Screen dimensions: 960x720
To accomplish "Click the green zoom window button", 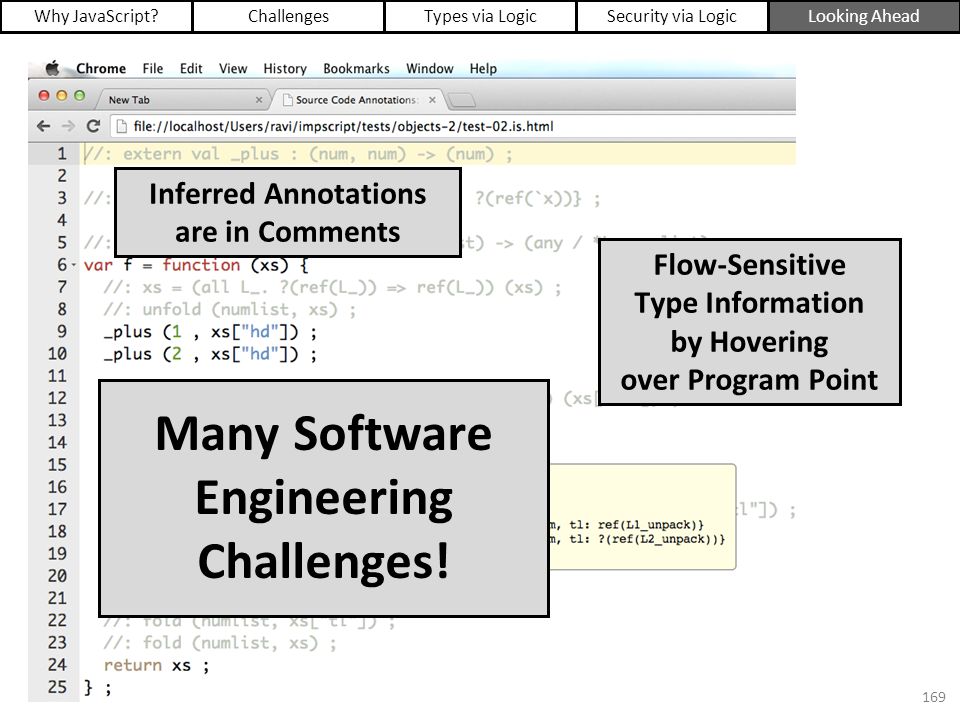I will coord(79,96).
